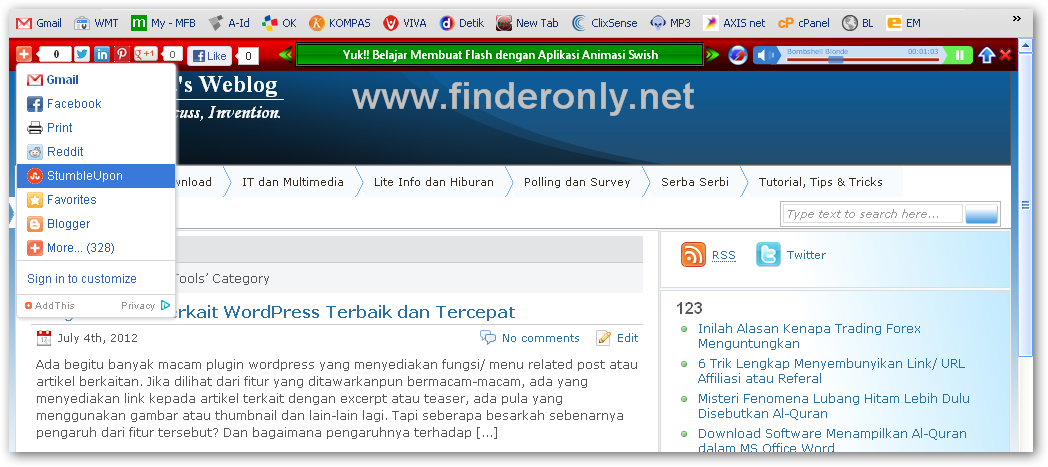Click the audio player progress slider handle
This screenshot has height=467, width=1048.
835,59
